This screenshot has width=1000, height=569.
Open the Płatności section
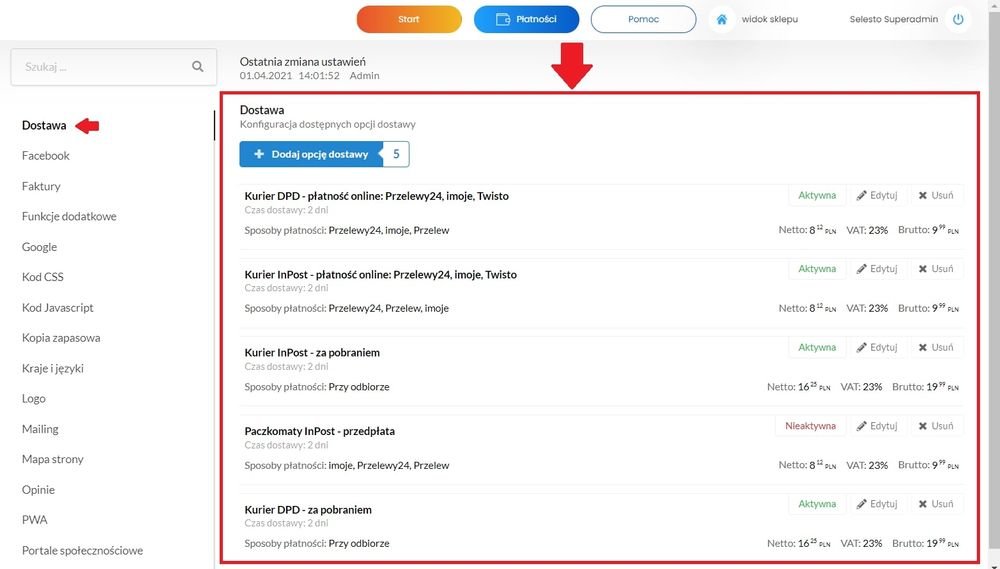(x=526, y=19)
